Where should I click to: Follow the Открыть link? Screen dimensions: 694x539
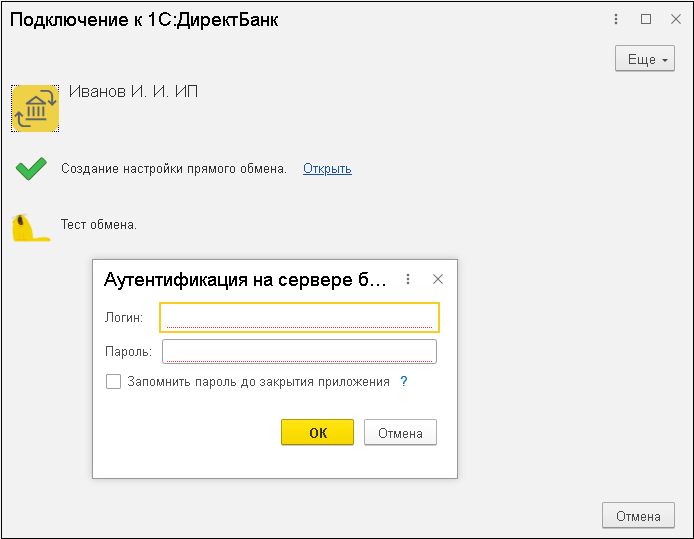(x=327, y=169)
